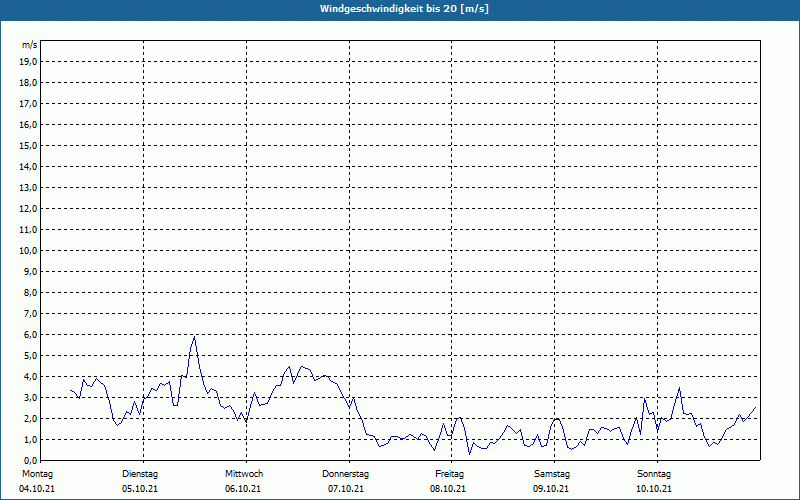Click the 6,0 axis value
This screenshot has height=500, width=800.
tap(30, 335)
